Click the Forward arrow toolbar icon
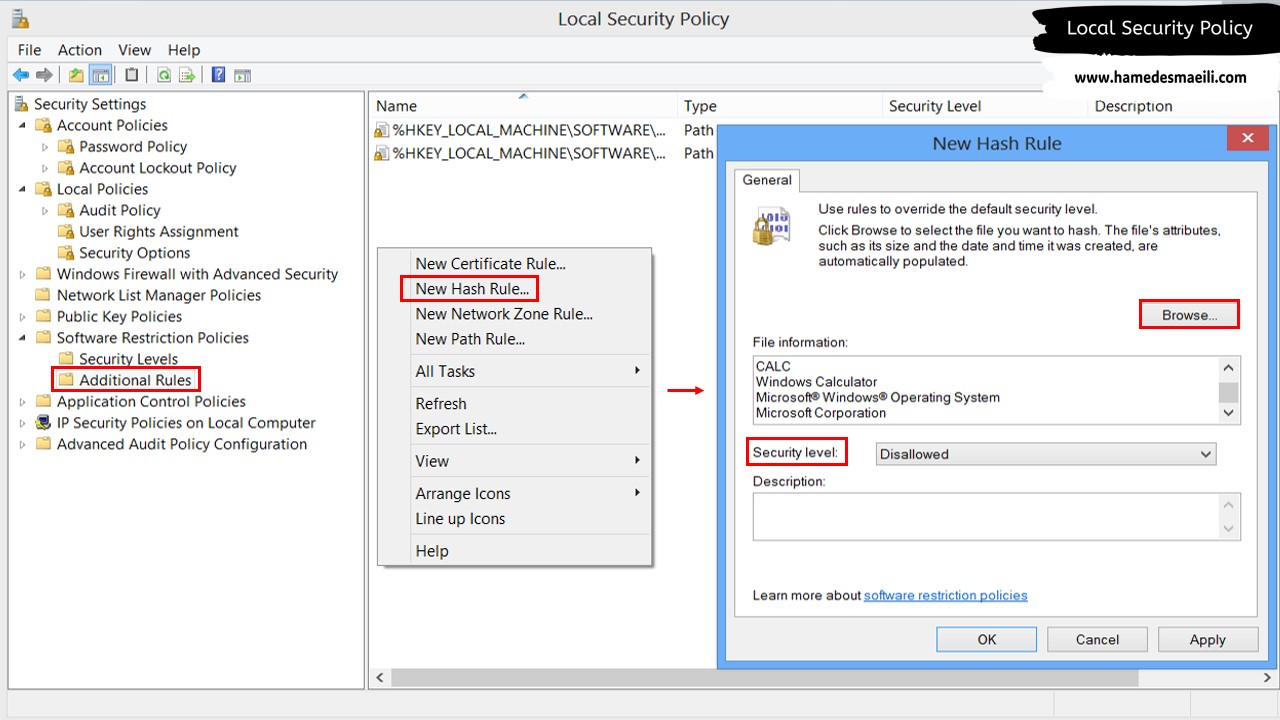The height and width of the screenshot is (720, 1280). pyautogui.click(x=44, y=75)
